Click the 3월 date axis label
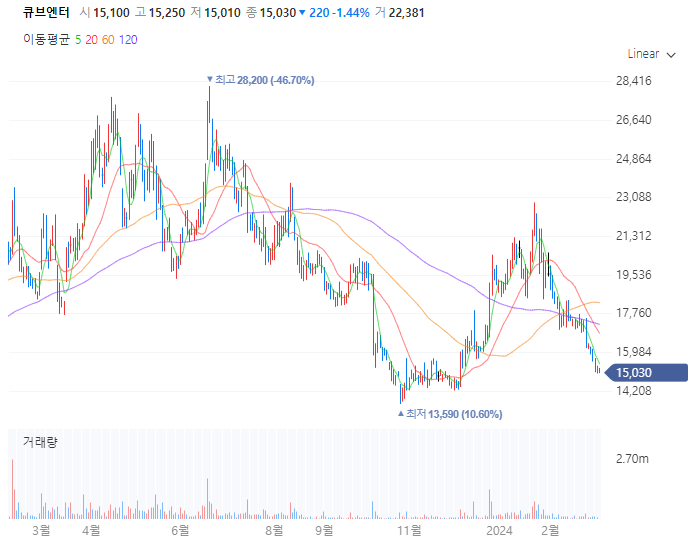The width and height of the screenshot is (693, 555). pyautogui.click(x=41, y=530)
